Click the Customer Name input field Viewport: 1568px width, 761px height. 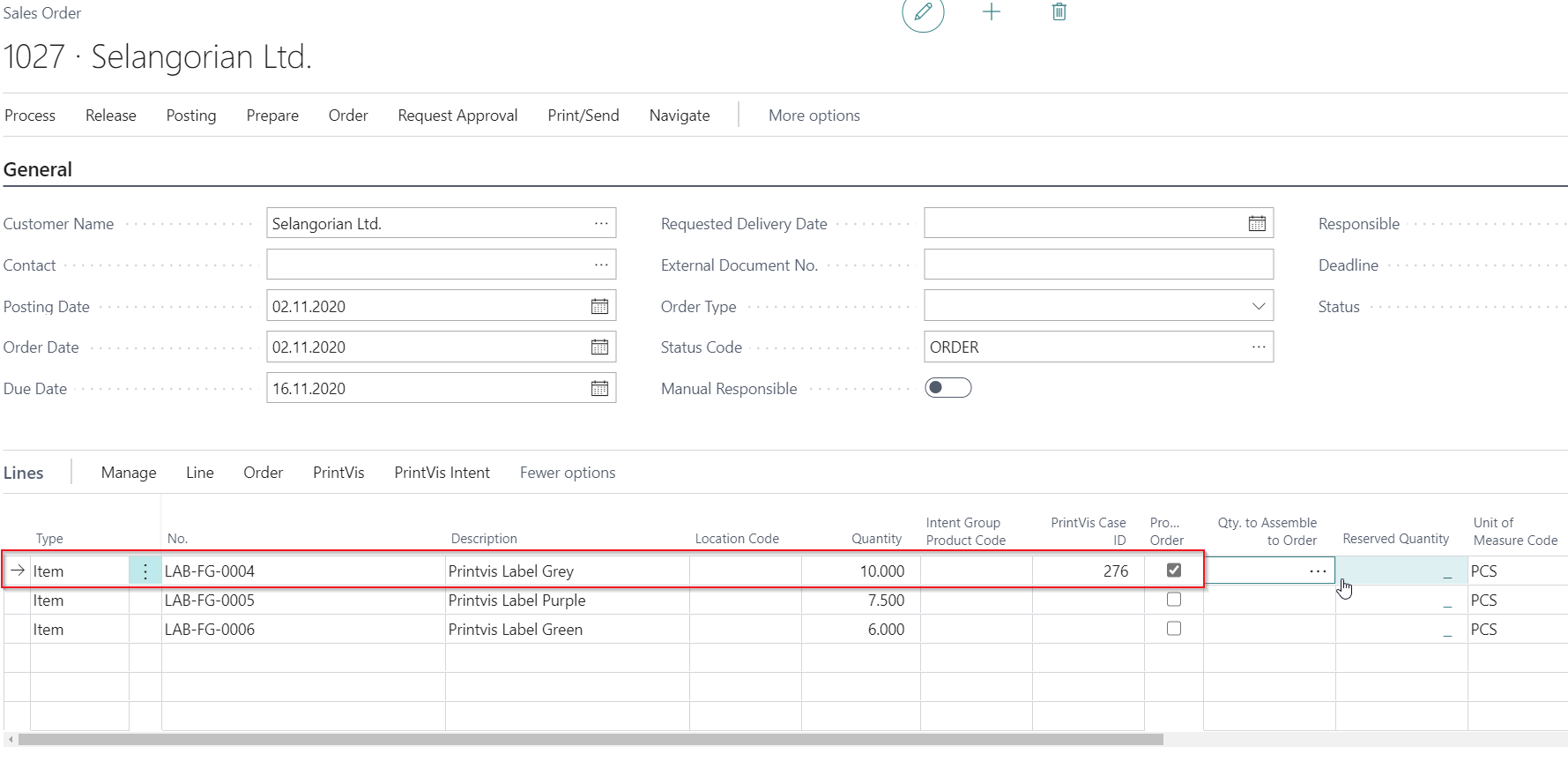point(441,223)
